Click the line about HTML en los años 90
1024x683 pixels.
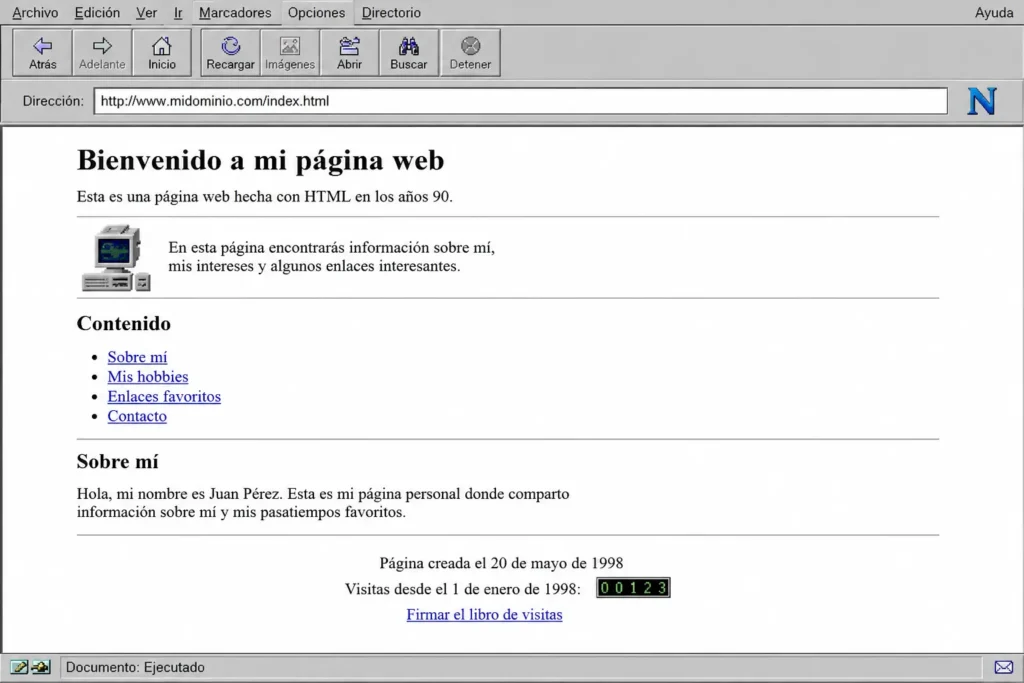pos(264,197)
